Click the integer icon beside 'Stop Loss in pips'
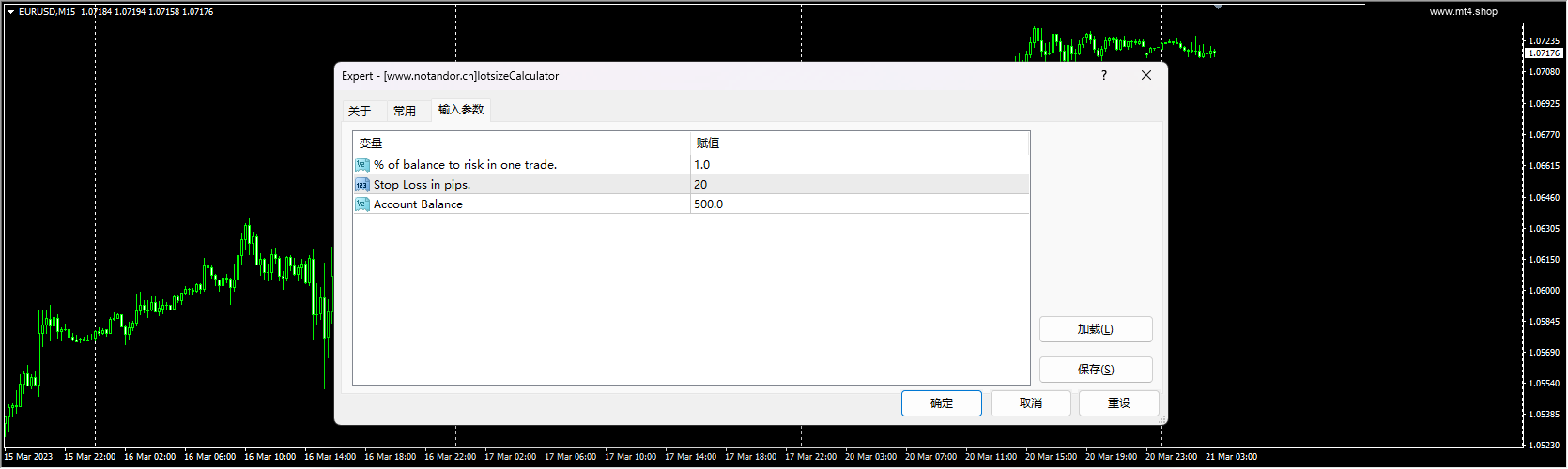Viewport: 1568px width, 469px height. 361,185
